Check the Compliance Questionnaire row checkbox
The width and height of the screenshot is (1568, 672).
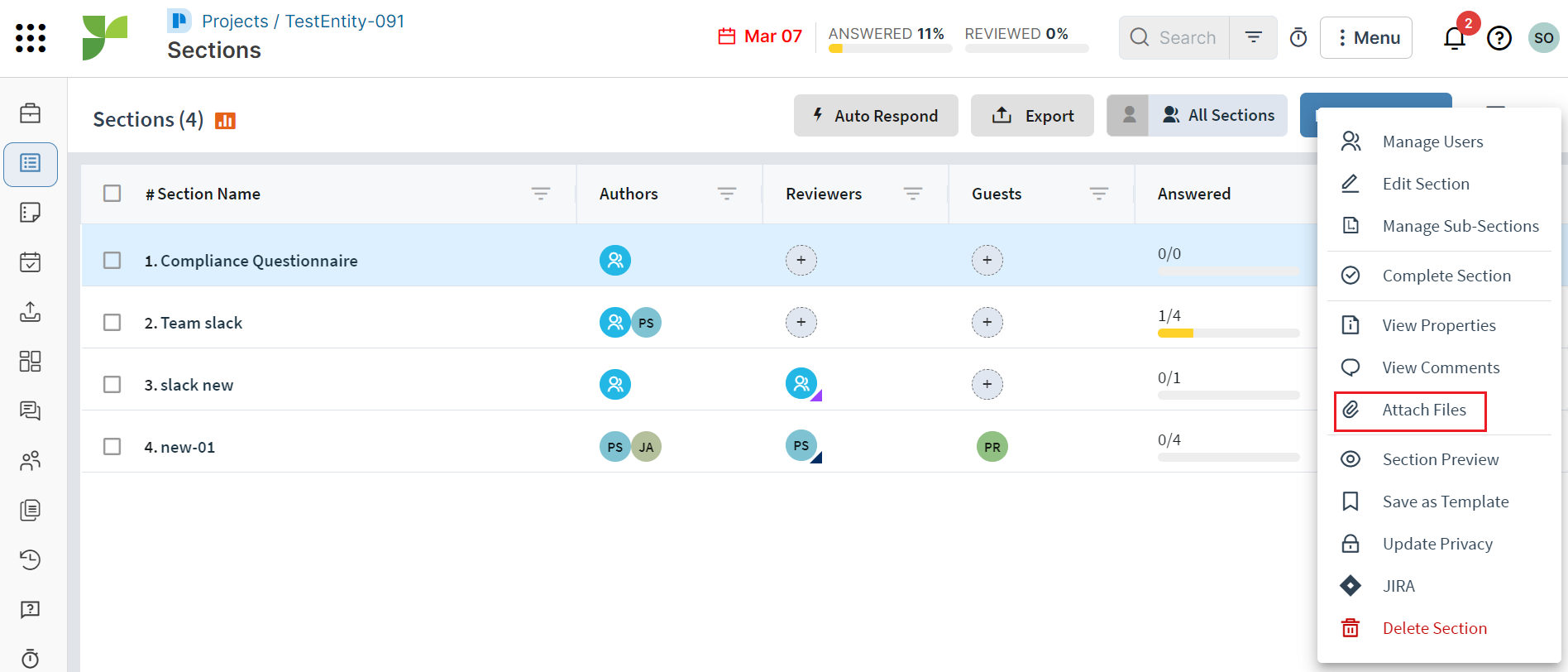tap(112, 261)
